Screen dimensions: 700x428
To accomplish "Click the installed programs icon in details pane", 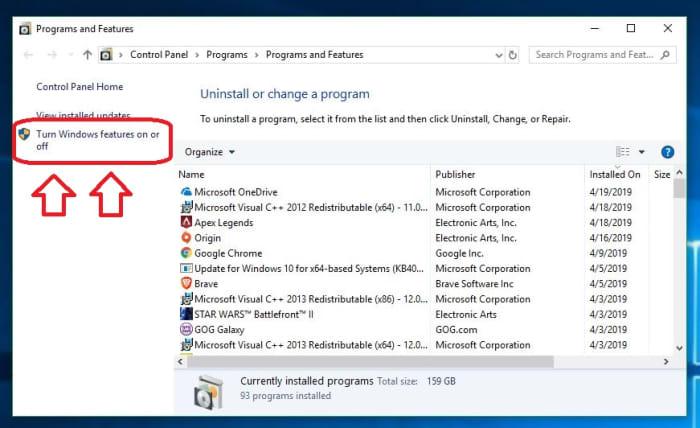I will [208, 392].
